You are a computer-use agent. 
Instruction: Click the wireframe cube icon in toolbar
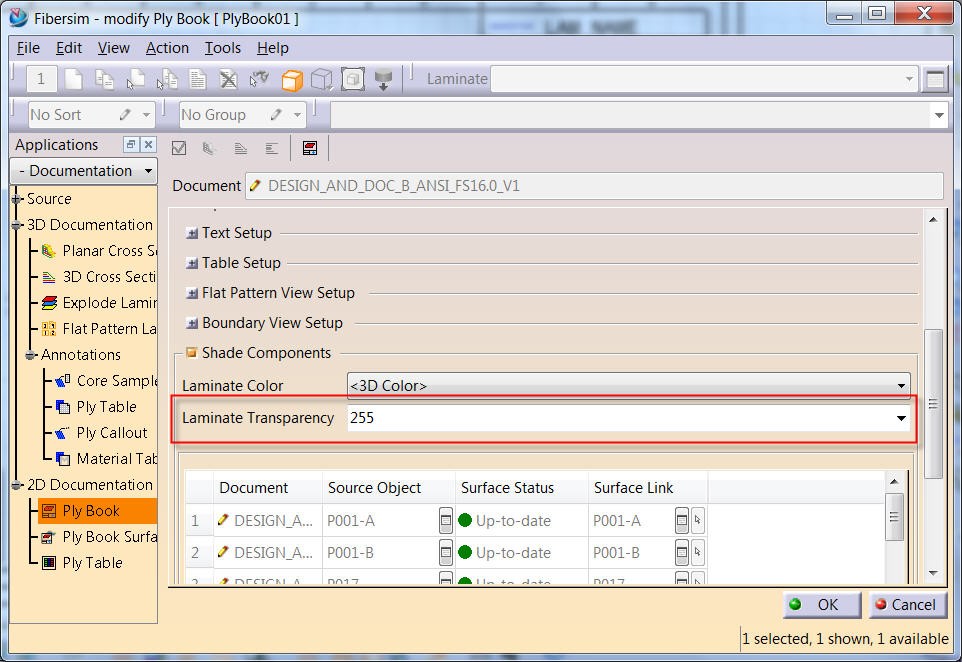click(323, 79)
